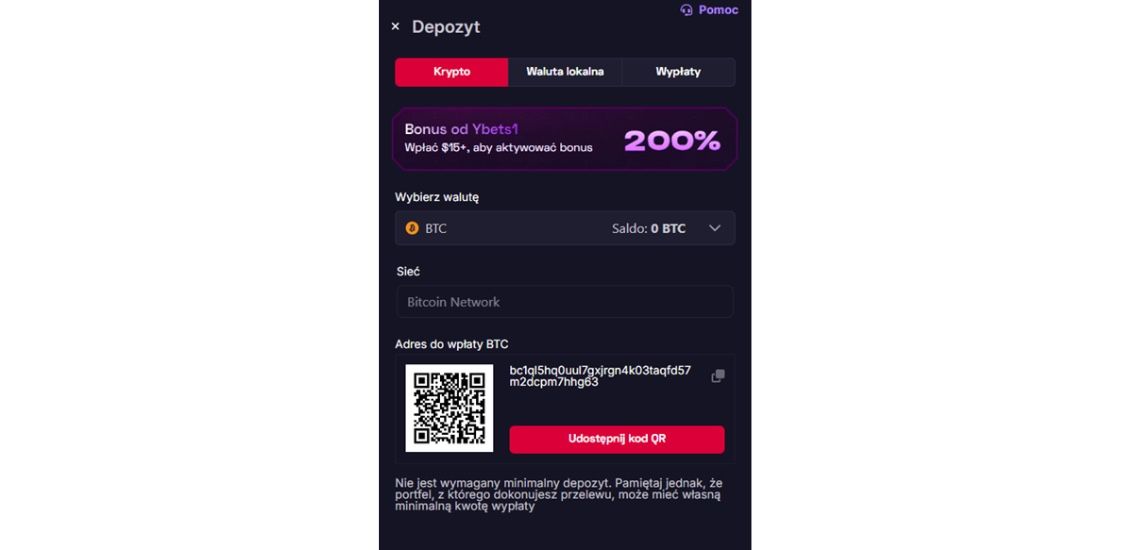Image resolution: width=1130 pixels, height=550 pixels.
Task: Click the Bitcoin Network field
Action: 564,302
